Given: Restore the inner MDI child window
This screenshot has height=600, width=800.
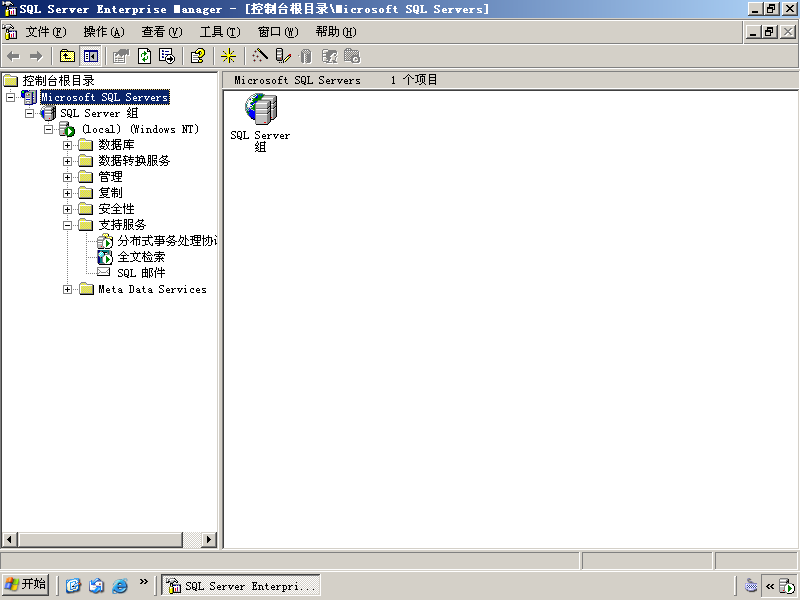Looking at the screenshot, I should pyautogui.click(x=770, y=32).
